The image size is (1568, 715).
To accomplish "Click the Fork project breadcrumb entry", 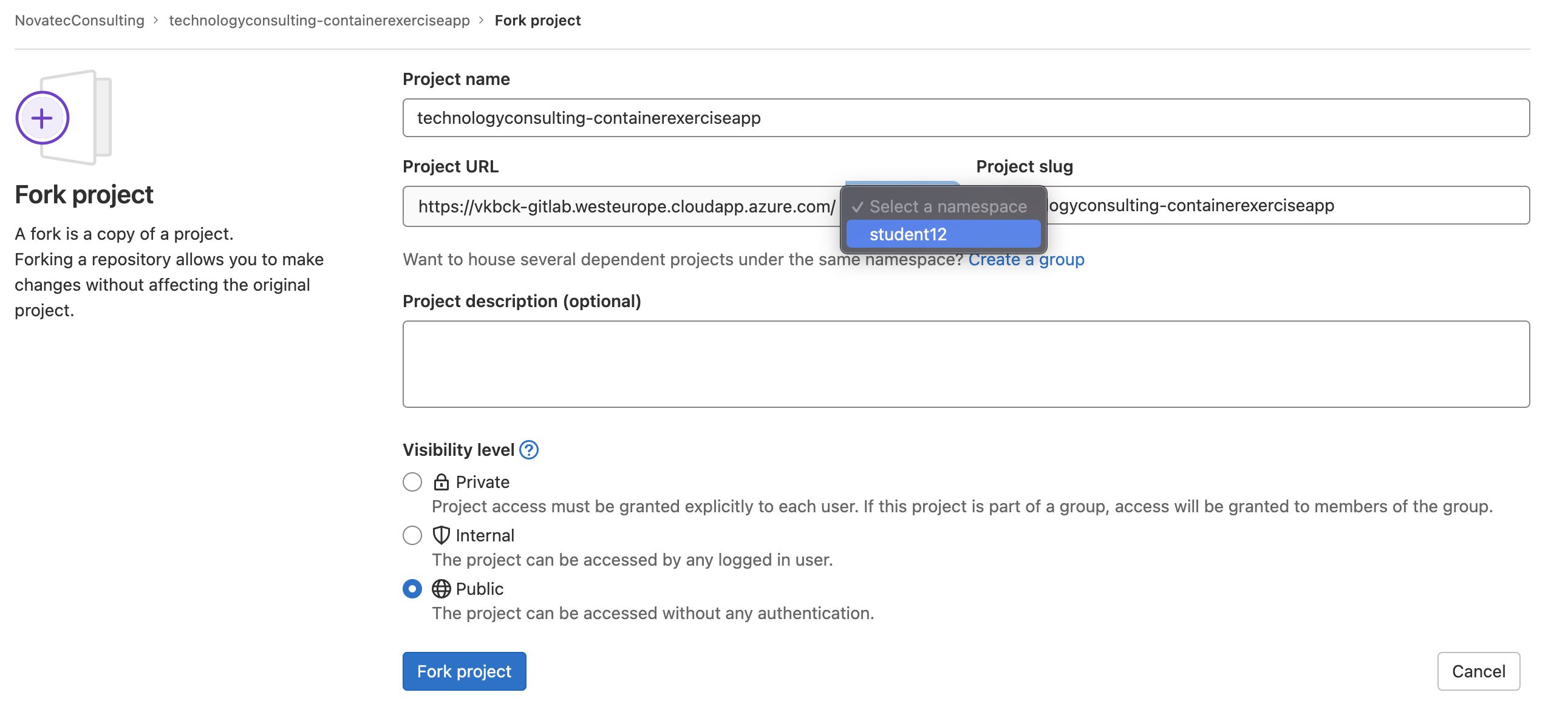I will click(537, 20).
